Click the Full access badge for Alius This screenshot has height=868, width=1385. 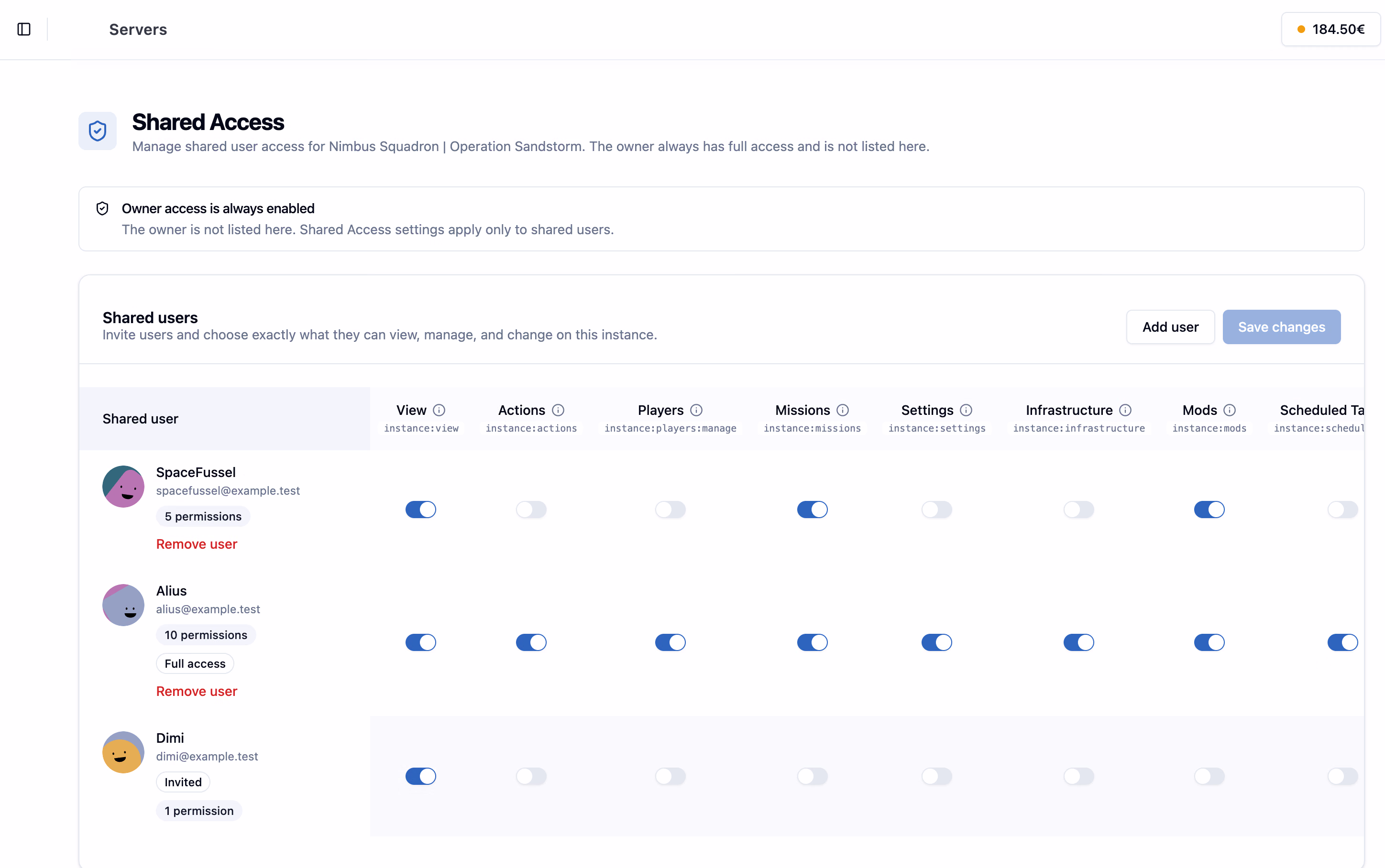click(x=195, y=663)
